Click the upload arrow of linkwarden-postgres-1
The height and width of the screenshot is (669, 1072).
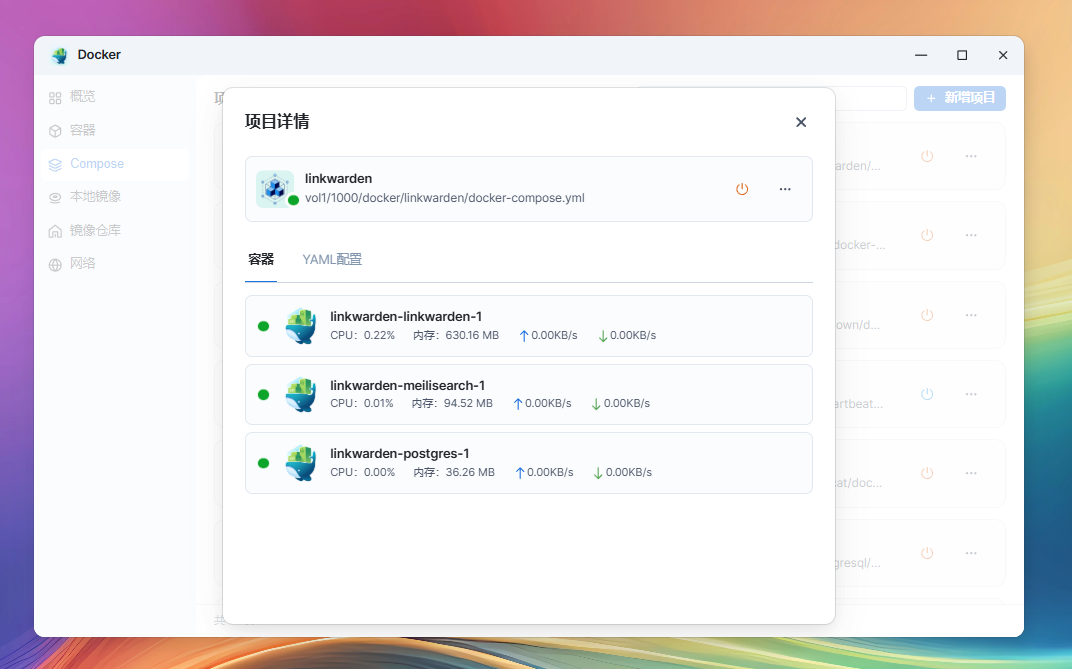tap(520, 473)
